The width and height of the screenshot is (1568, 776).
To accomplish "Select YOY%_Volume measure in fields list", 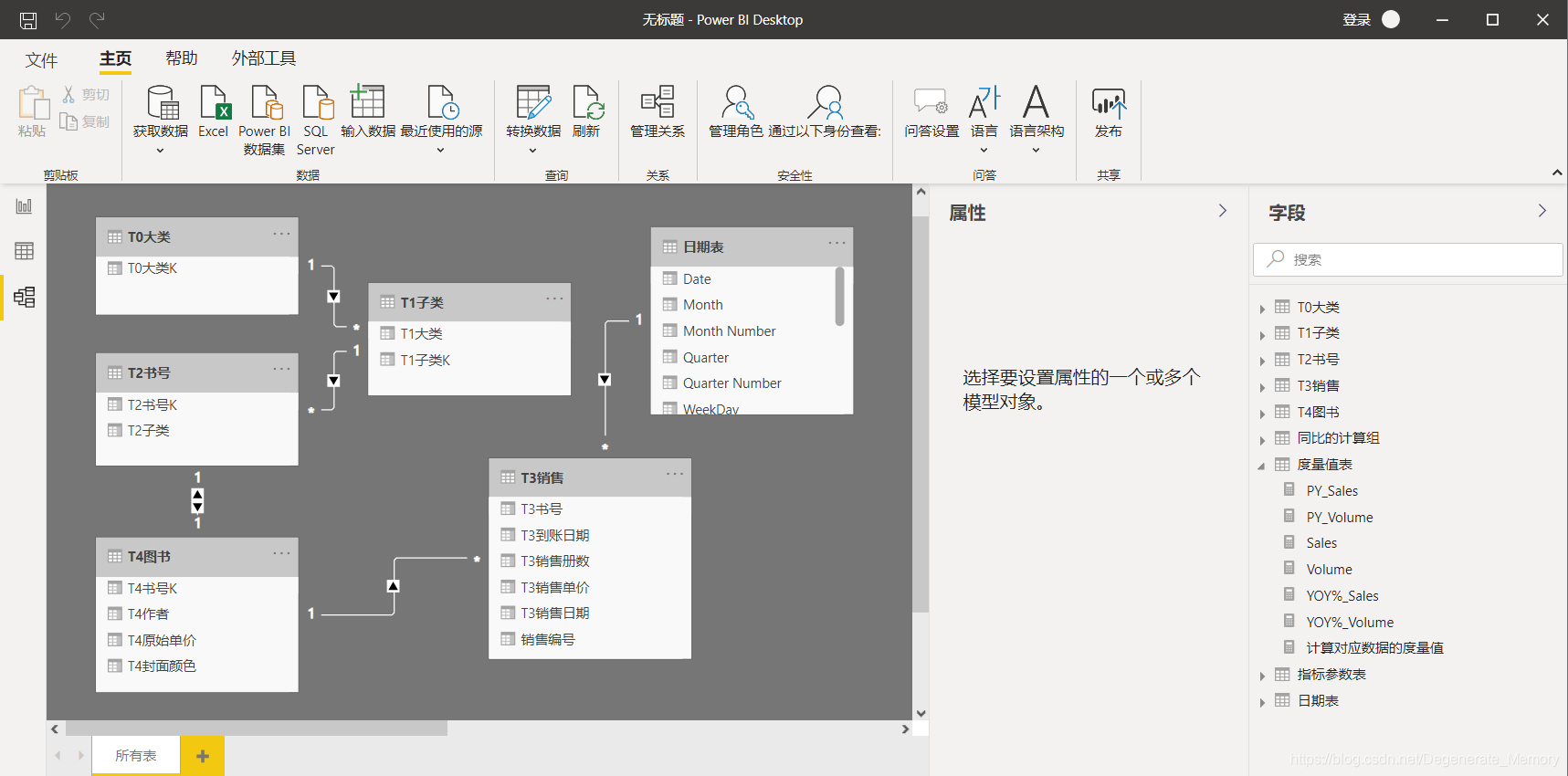I will (x=1350, y=623).
